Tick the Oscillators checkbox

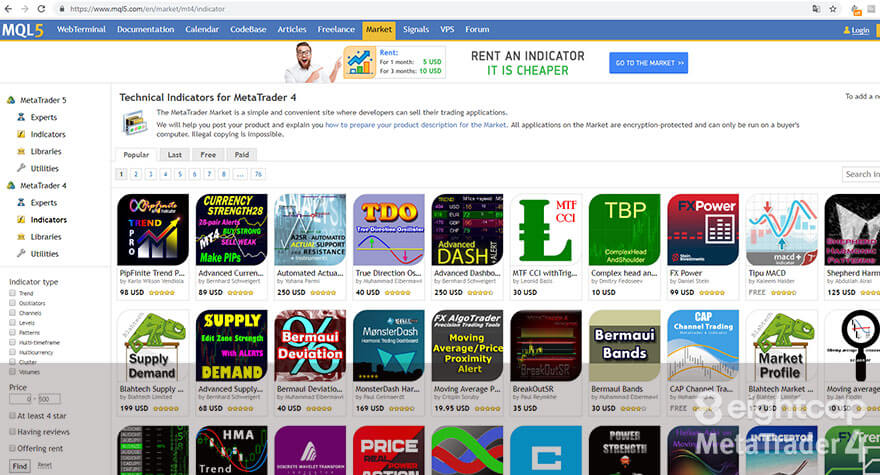(12, 303)
